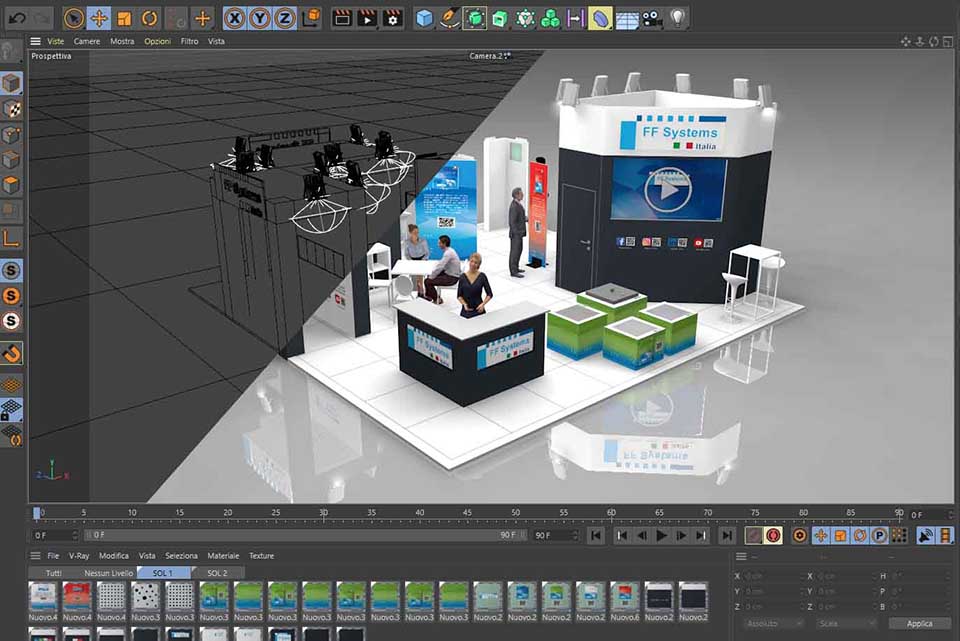The image size is (960, 641).
Task: Switch to the Nessun Livello tab
Action: (108, 573)
